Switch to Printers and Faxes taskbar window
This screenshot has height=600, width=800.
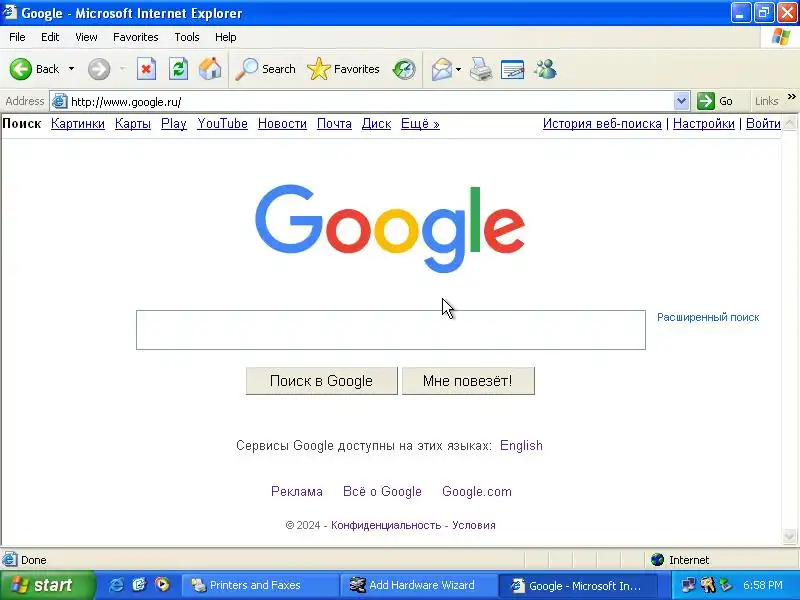[x=260, y=585]
